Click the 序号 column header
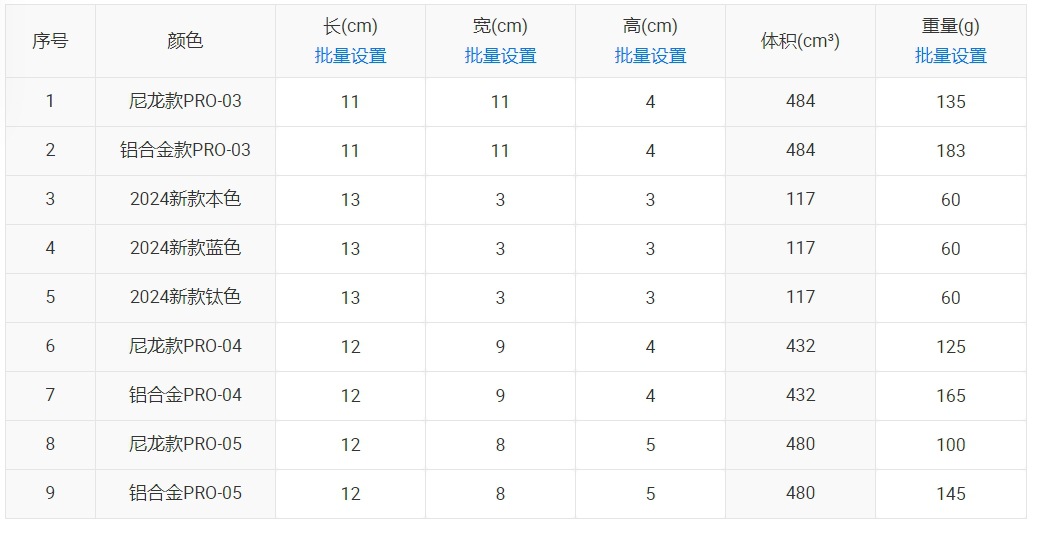Image resolution: width=1044 pixels, height=534 pixels. coord(50,41)
